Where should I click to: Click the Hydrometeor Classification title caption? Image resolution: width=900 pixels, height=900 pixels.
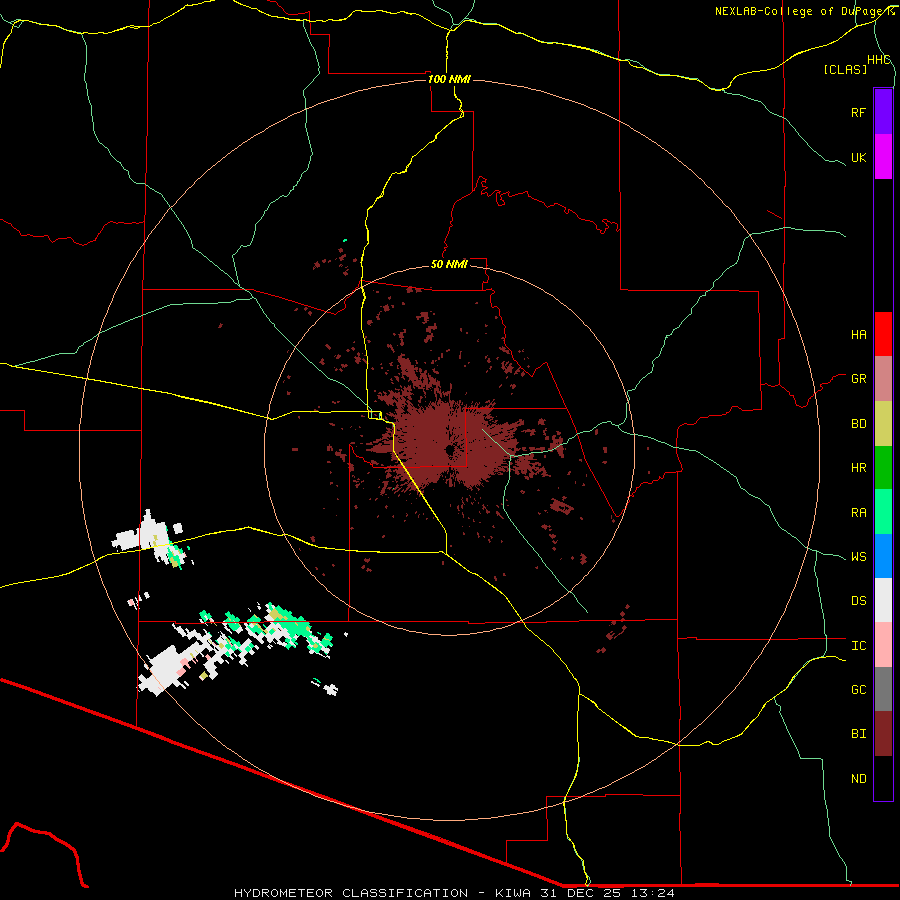coord(454,893)
